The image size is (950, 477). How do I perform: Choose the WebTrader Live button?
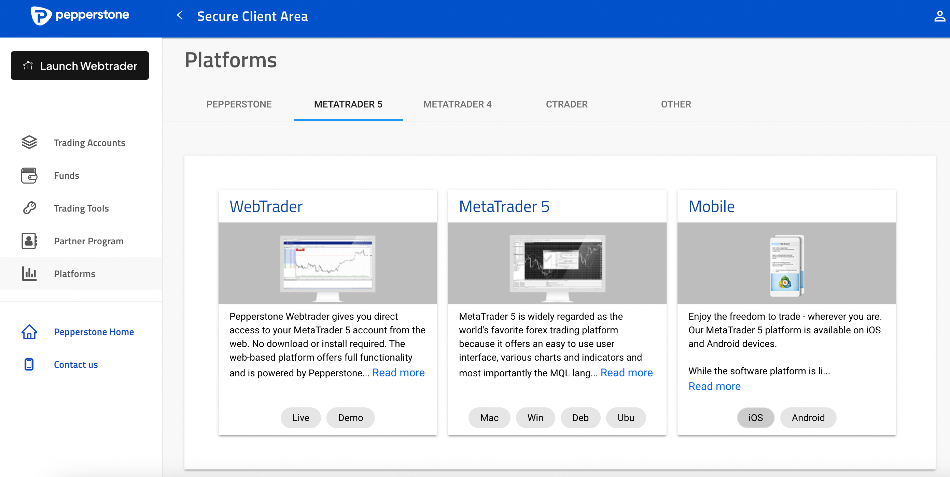click(x=301, y=418)
